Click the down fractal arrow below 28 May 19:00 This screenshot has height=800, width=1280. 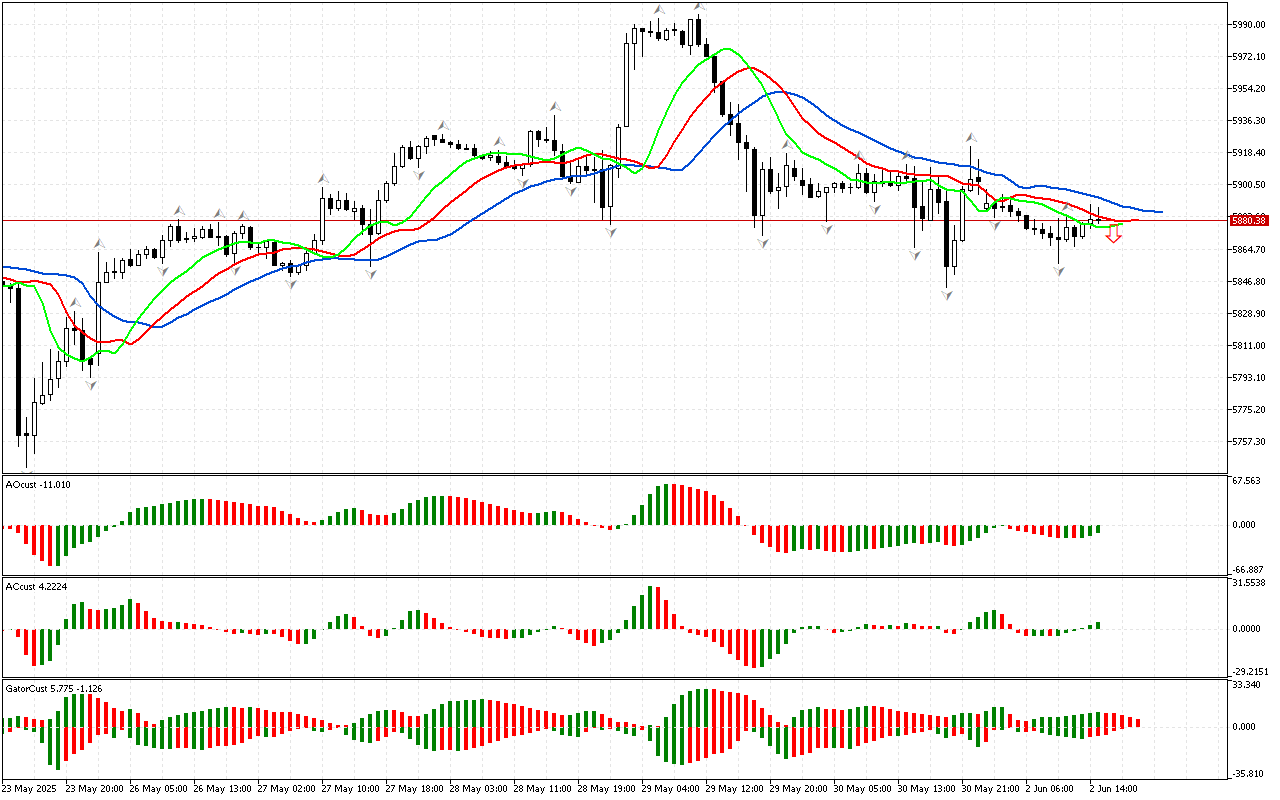click(609, 231)
